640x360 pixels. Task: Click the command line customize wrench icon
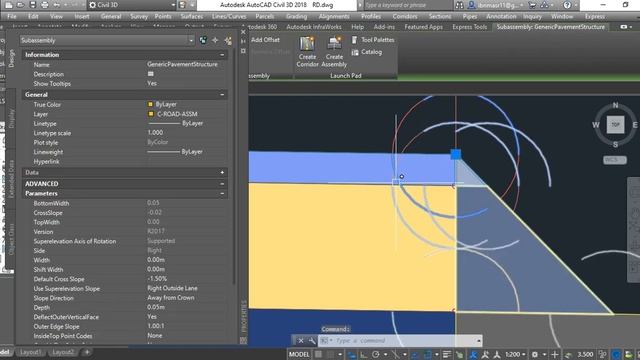(312, 340)
